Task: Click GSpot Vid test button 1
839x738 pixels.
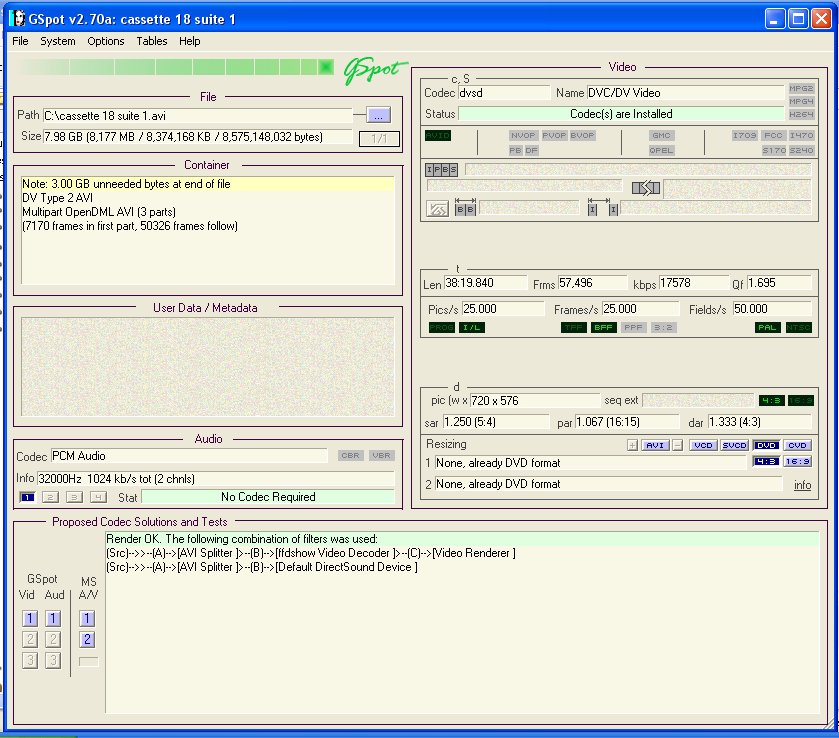Action: click(30, 619)
